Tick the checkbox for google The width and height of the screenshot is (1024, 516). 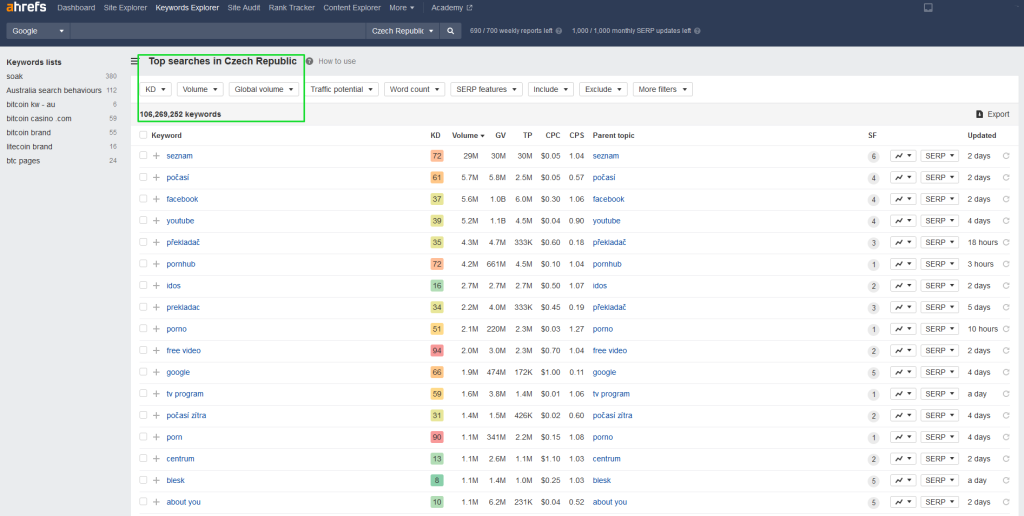pyautogui.click(x=143, y=372)
